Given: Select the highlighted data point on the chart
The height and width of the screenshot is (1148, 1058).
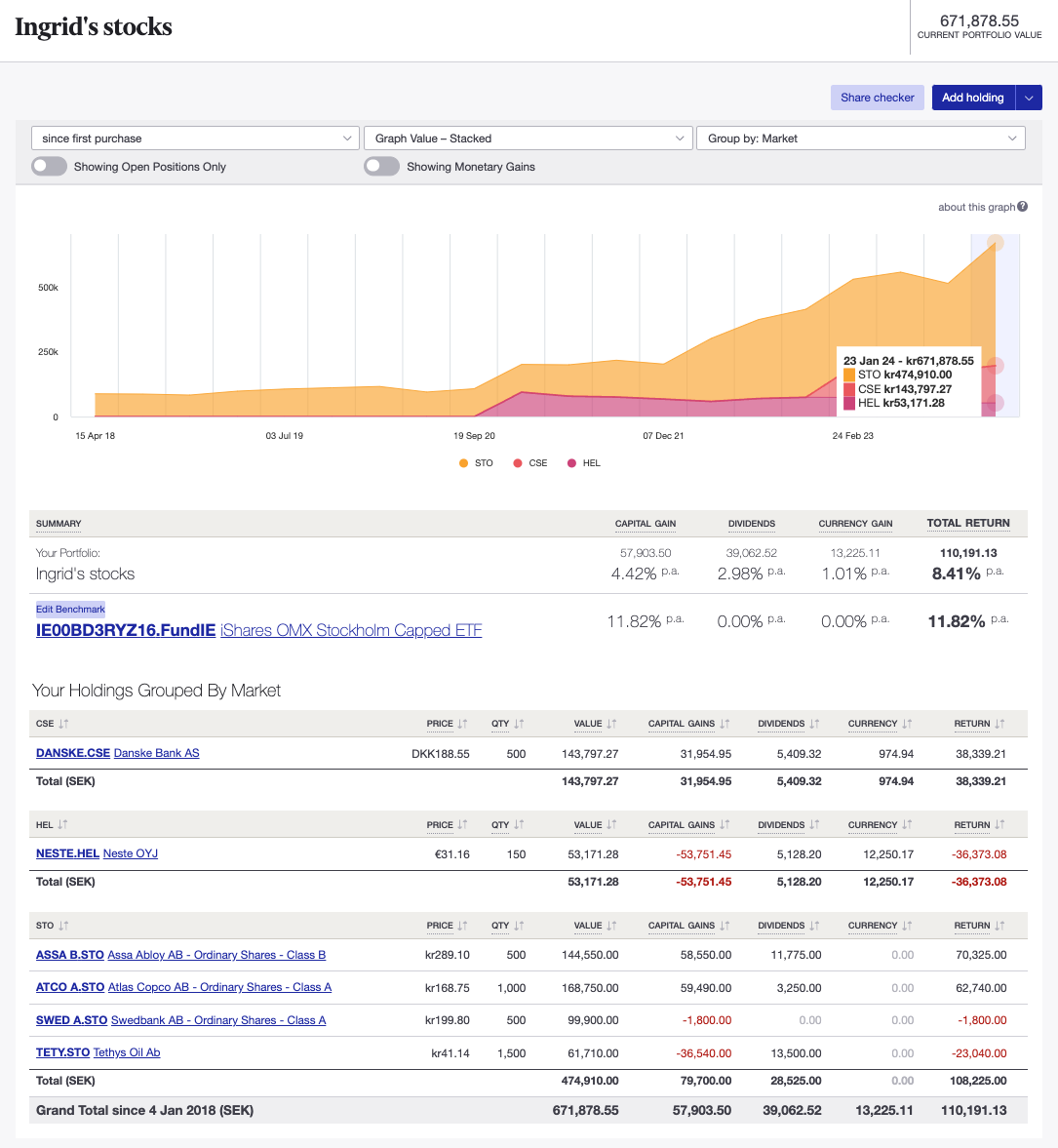Looking at the screenshot, I should click(996, 242).
